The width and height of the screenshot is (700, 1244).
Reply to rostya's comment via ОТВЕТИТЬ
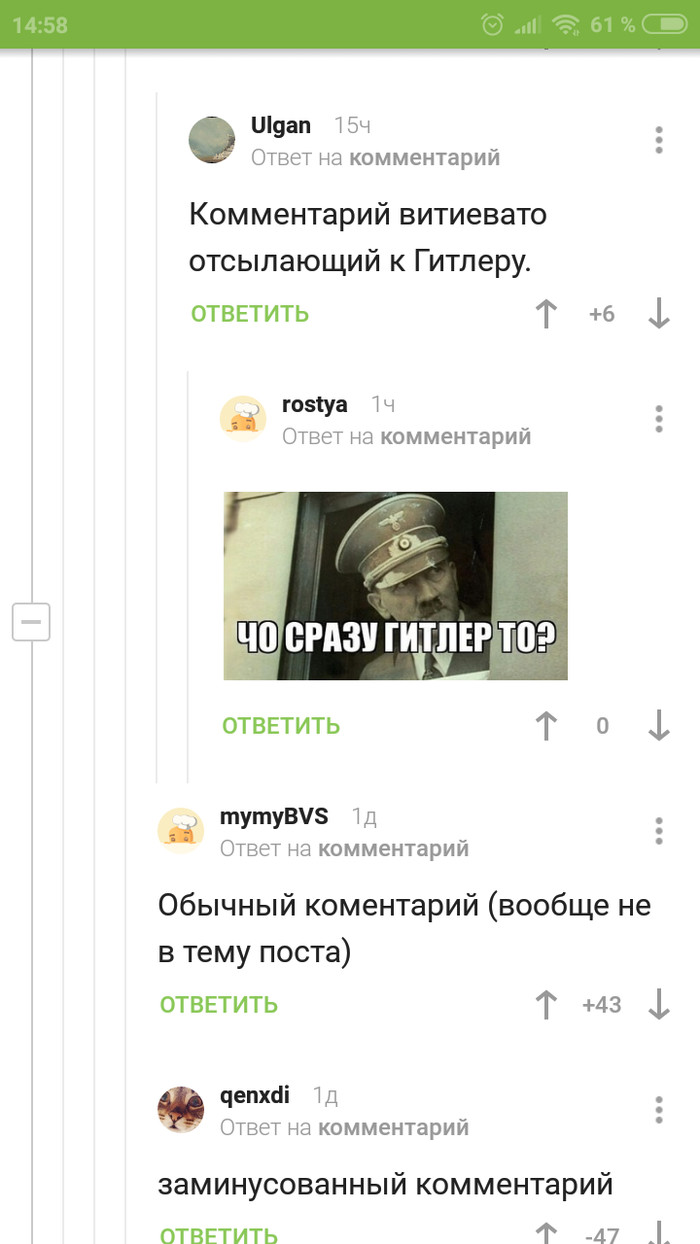(281, 726)
